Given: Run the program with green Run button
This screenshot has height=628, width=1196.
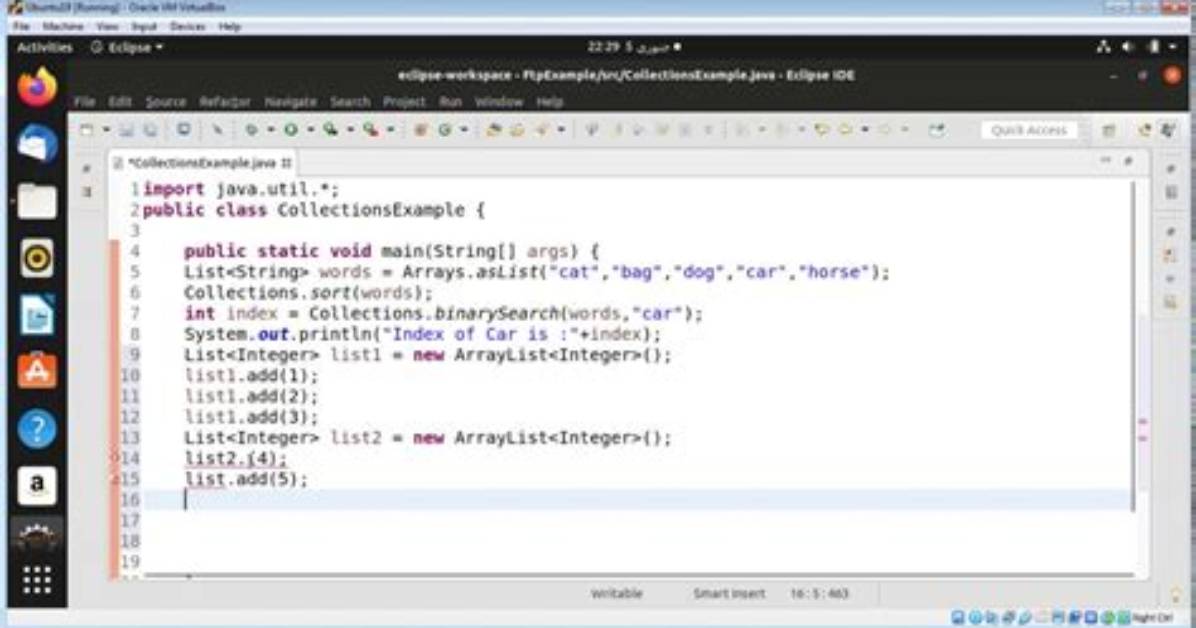Looking at the screenshot, I should coord(291,130).
